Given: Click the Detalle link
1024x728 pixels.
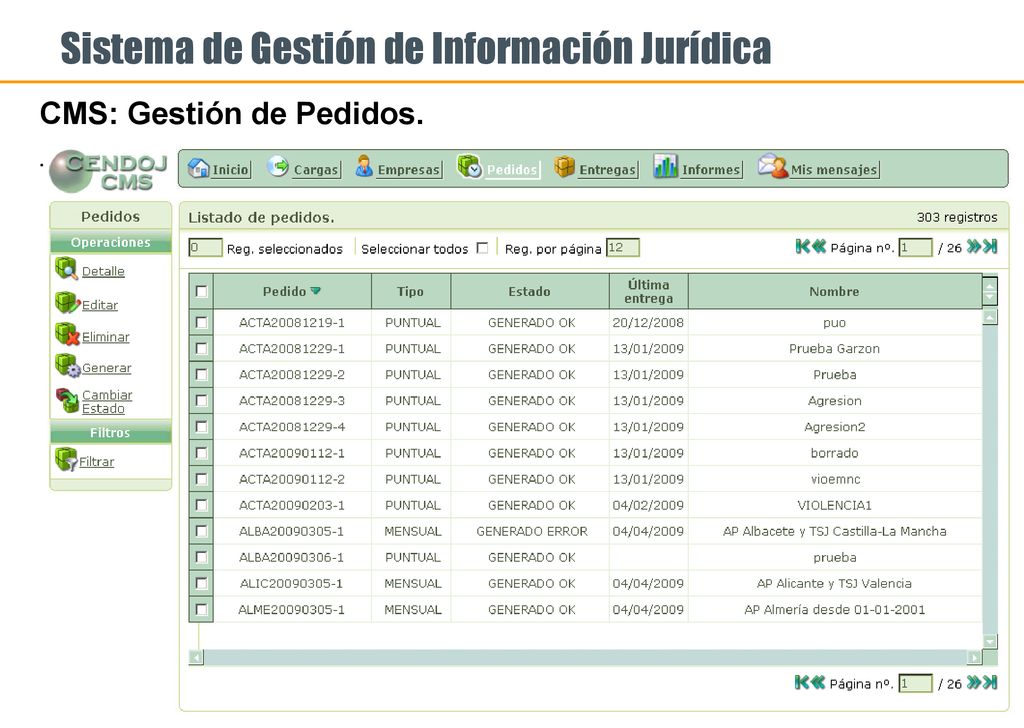Looking at the screenshot, I should (103, 271).
